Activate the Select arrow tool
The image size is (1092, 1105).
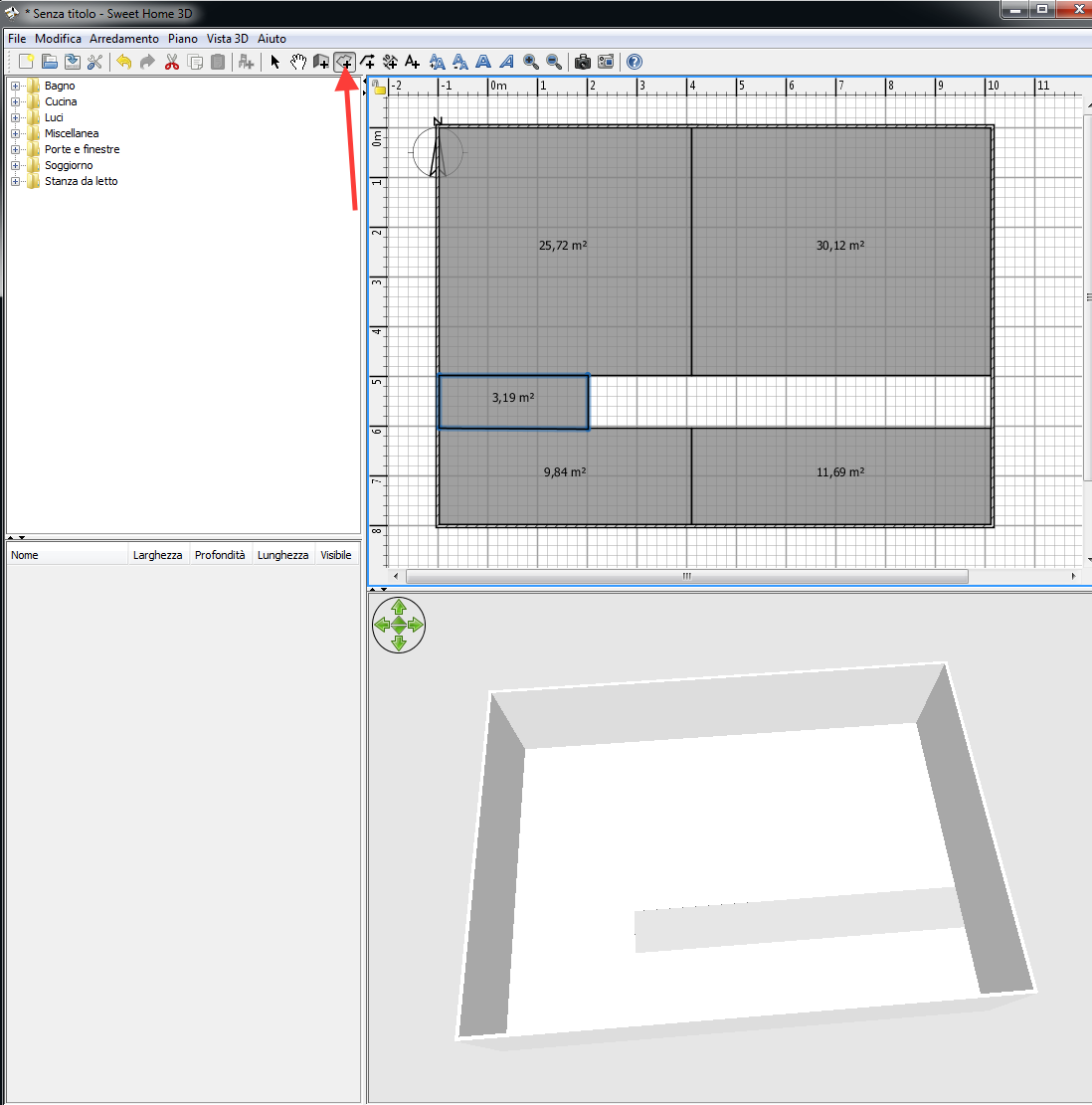pyautogui.click(x=274, y=62)
